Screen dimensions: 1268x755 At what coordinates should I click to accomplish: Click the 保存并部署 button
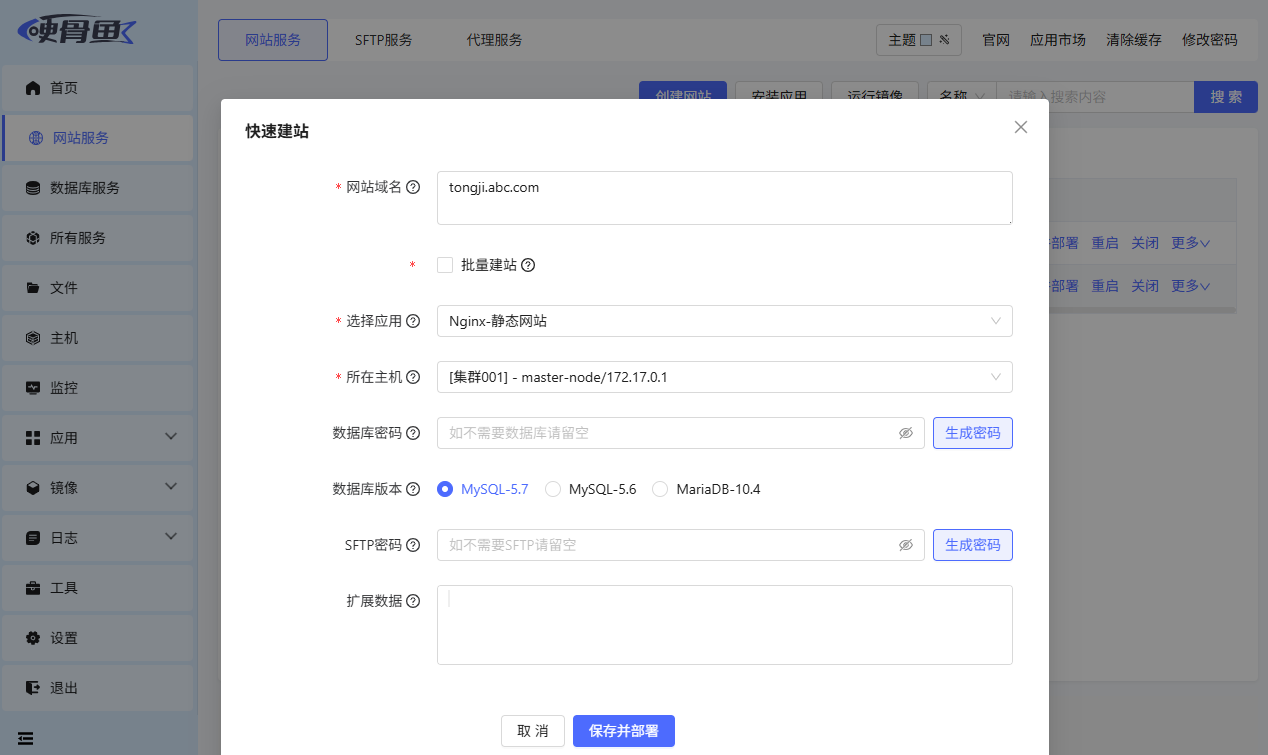623,731
